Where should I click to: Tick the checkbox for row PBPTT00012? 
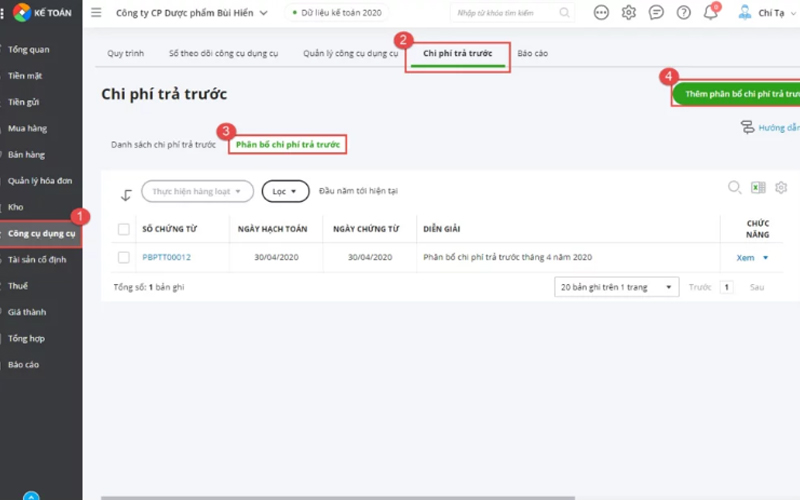pos(124,257)
